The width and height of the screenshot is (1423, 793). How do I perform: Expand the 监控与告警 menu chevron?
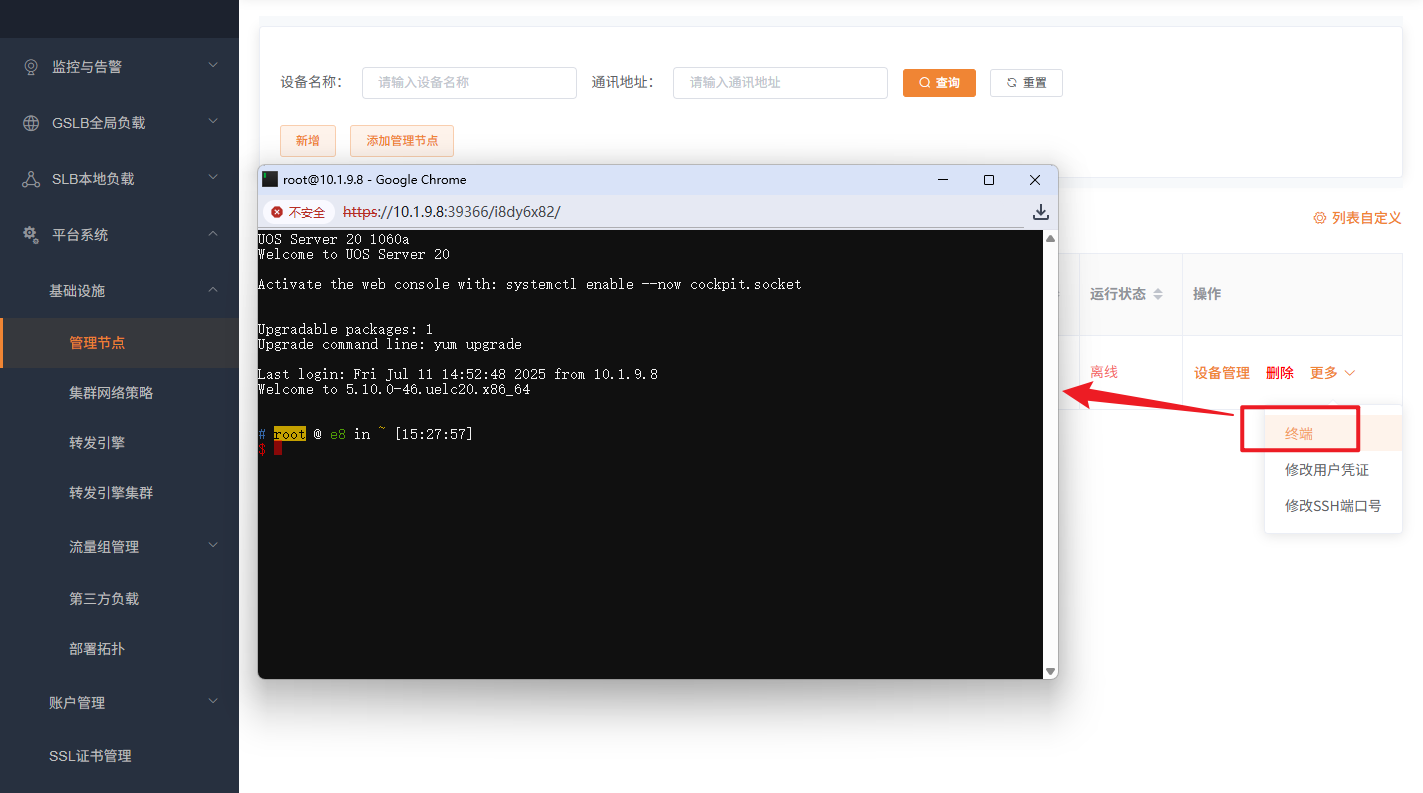[213, 66]
